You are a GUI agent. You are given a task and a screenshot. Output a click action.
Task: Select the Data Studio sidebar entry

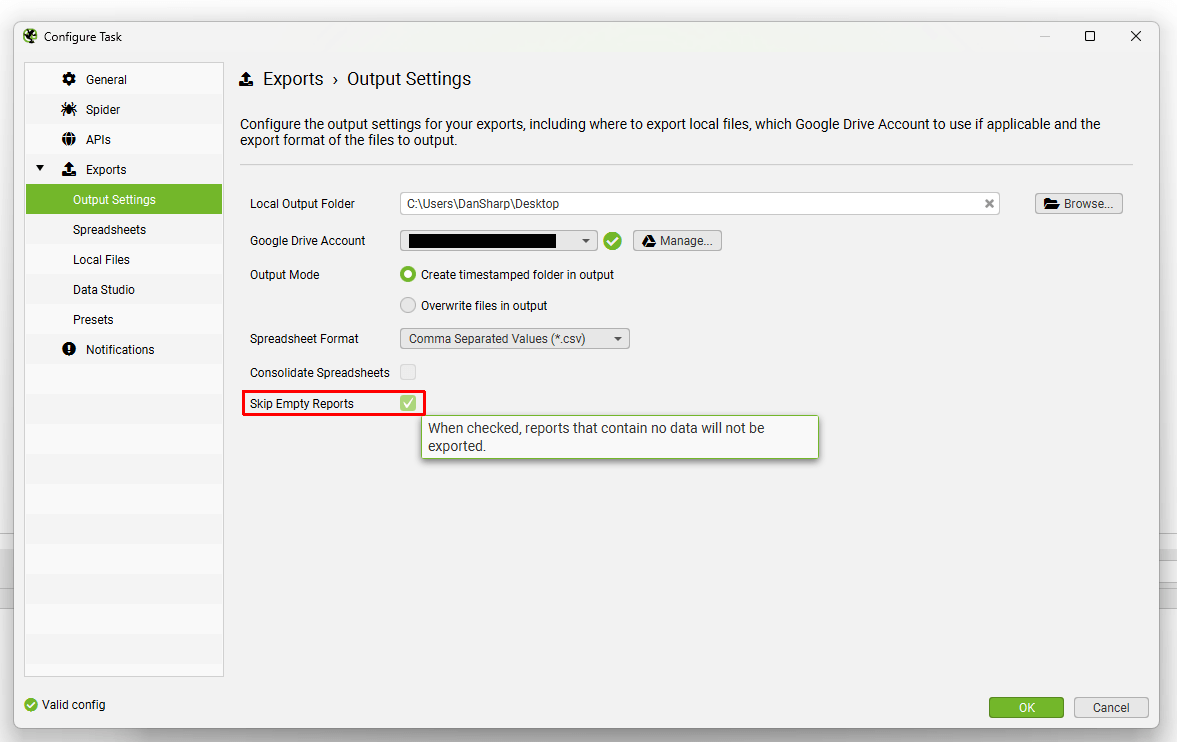[x=124, y=289]
